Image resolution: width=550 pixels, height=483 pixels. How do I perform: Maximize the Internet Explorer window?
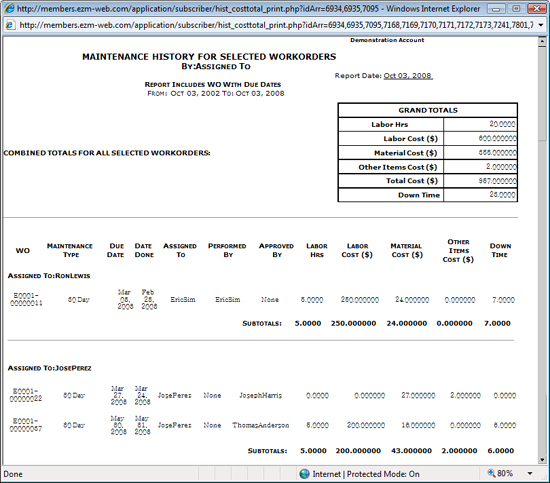point(516,8)
